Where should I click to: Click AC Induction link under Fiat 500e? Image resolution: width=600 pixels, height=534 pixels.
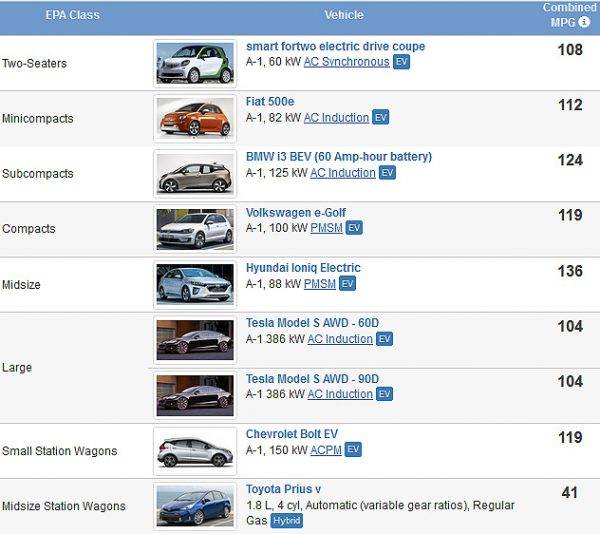pos(336,118)
